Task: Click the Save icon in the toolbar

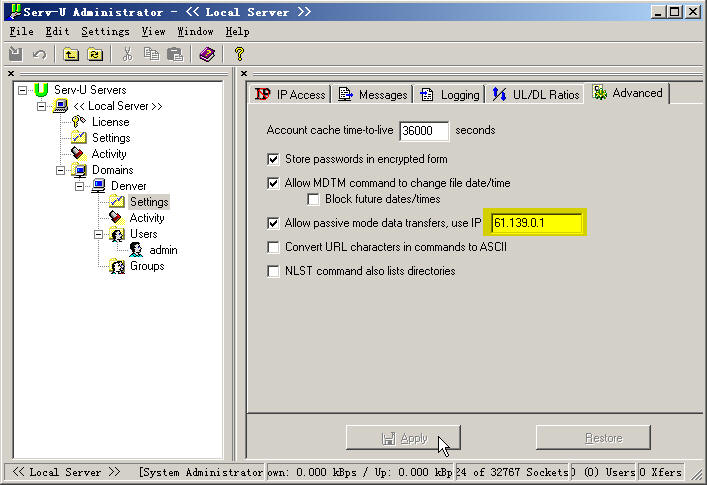Action: click(16, 54)
